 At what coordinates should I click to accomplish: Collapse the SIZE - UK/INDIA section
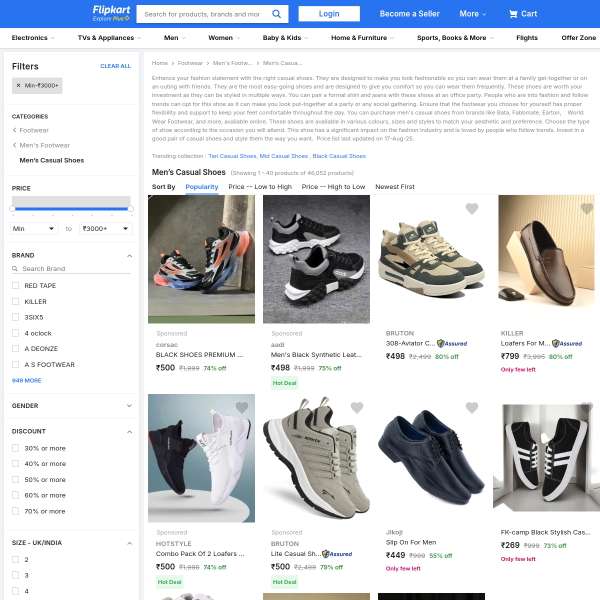[129, 543]
